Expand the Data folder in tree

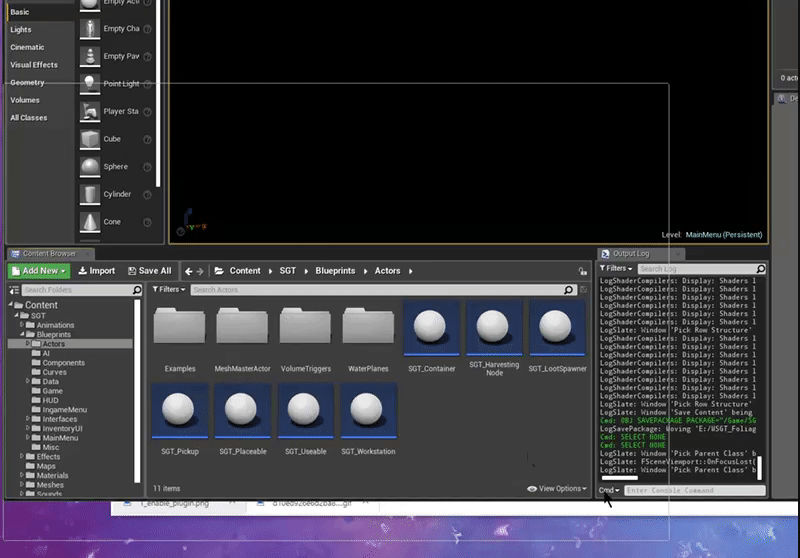tap(29, 381)
